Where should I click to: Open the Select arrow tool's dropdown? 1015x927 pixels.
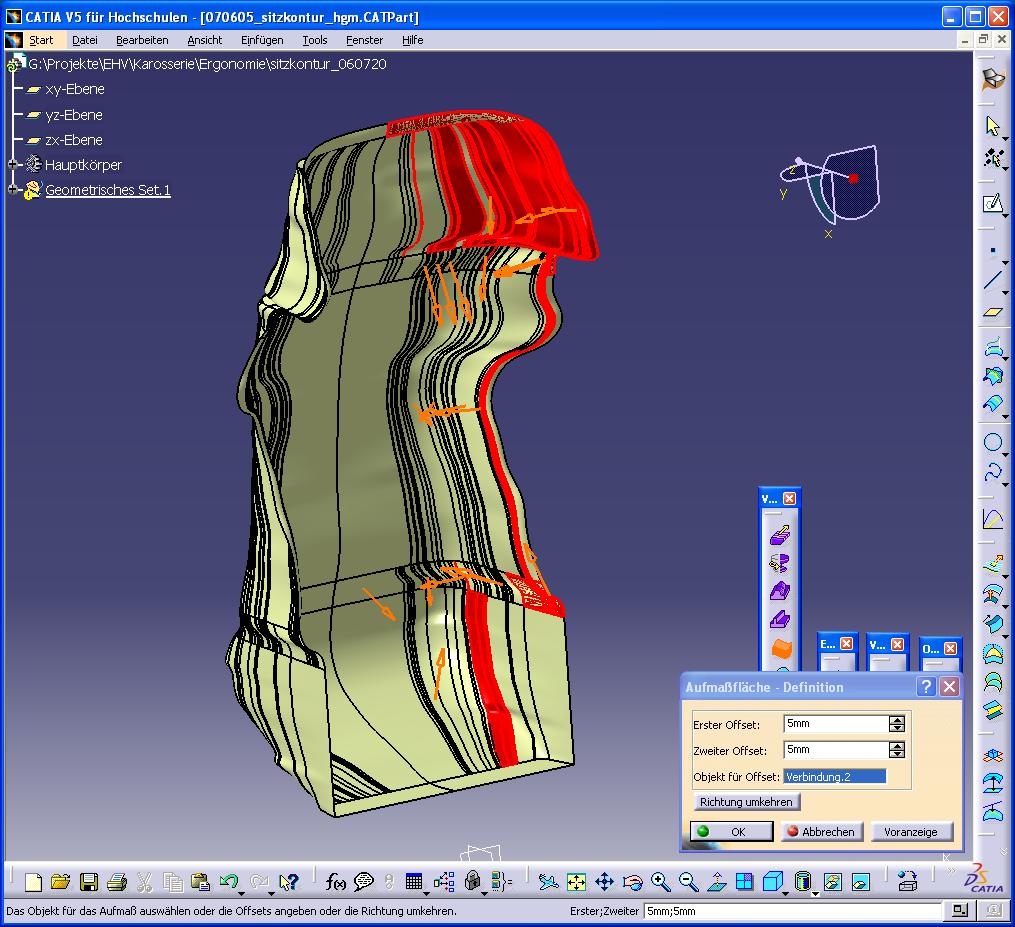click(1005, 138)
